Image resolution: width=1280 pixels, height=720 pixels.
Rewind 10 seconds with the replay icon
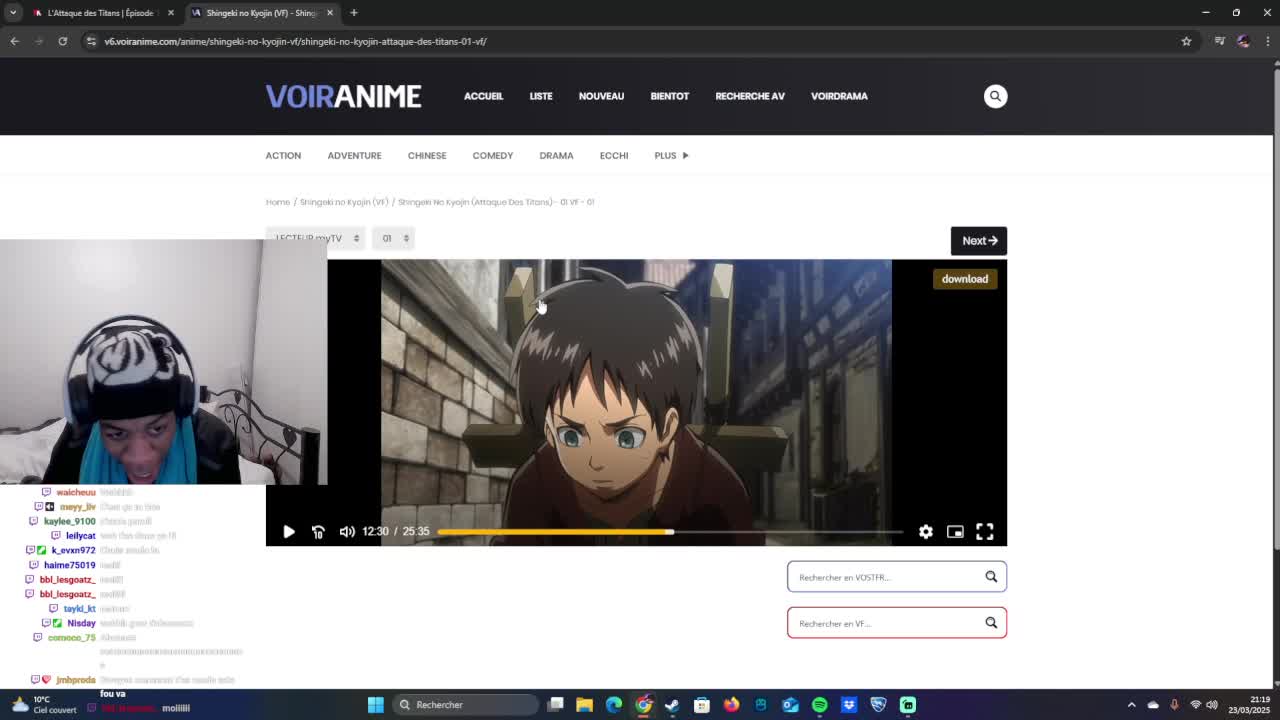pos(318,532)
